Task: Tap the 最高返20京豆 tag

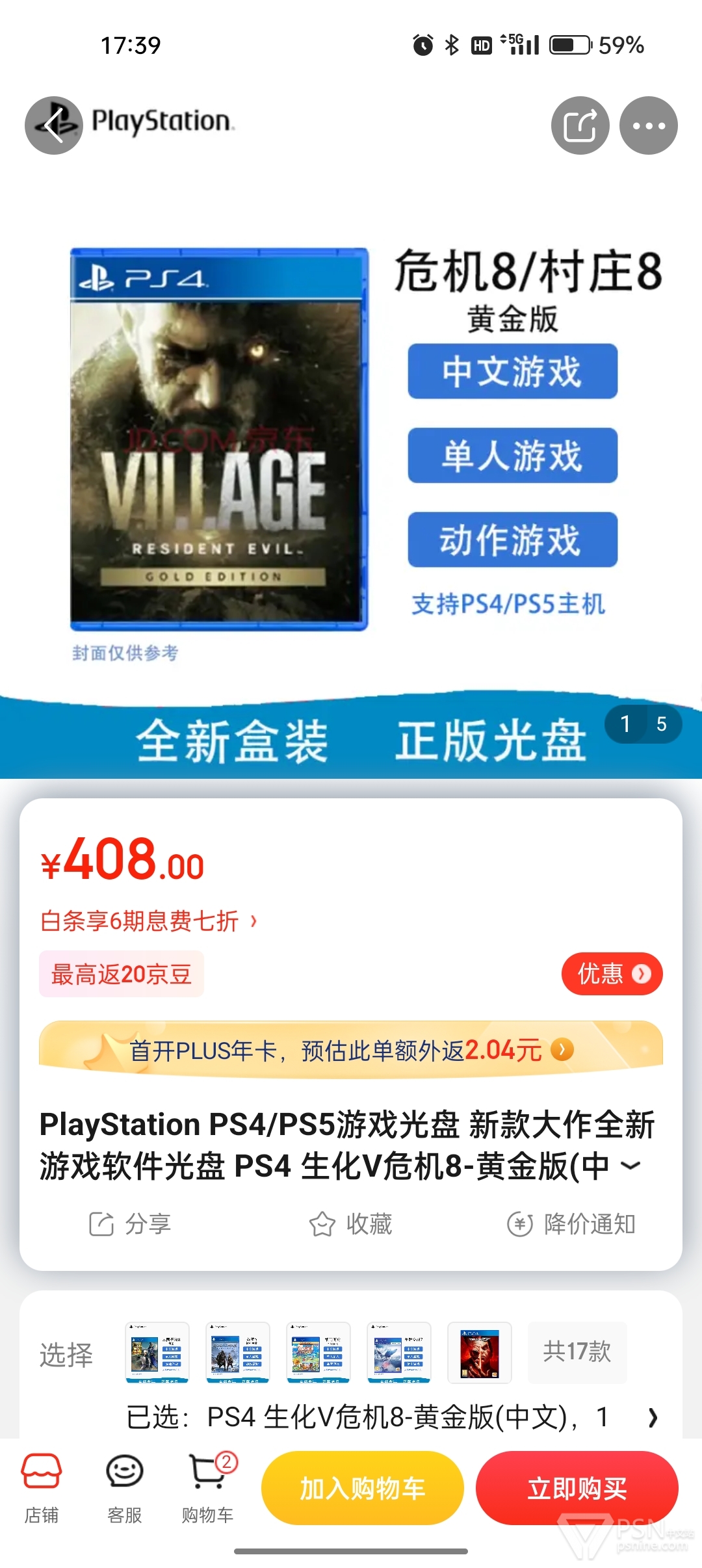Action: [x=122, y=974]
